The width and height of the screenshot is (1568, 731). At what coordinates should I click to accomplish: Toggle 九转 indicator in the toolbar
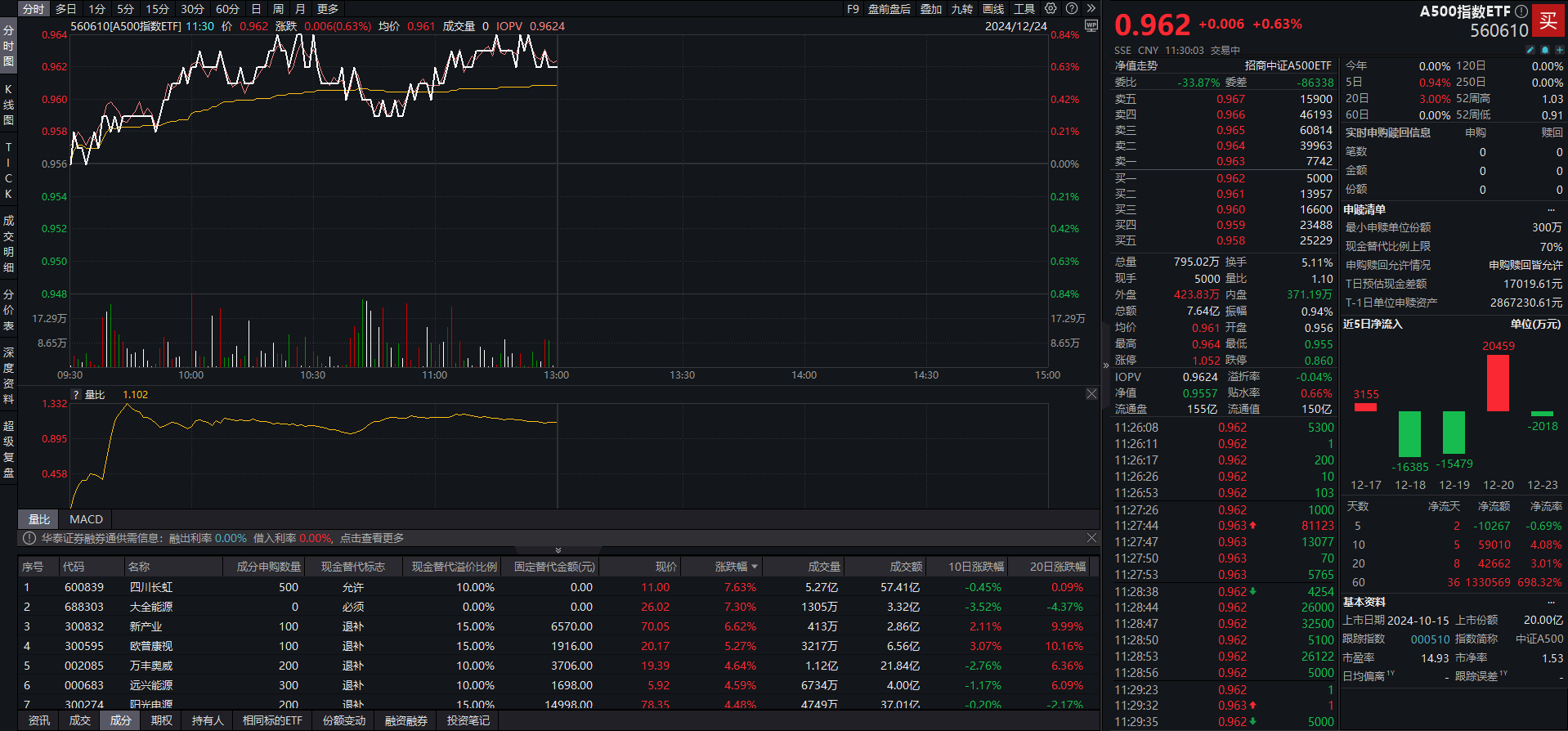[x=962, y=9]
